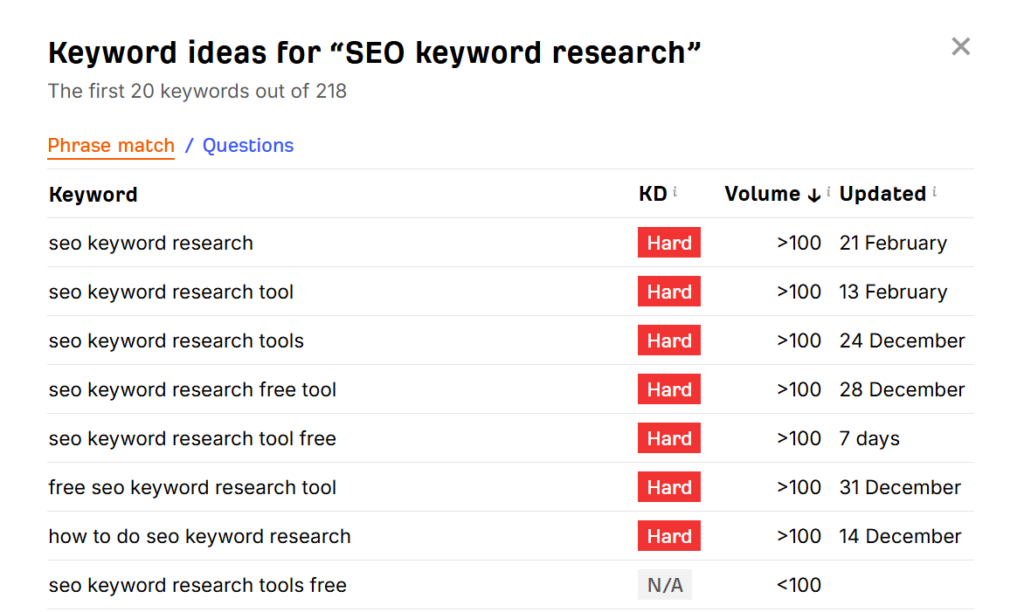The width and height of the screenshot is (1024, 612).
Task: Click the Keyword column header
Action: (x=93, y=194)
